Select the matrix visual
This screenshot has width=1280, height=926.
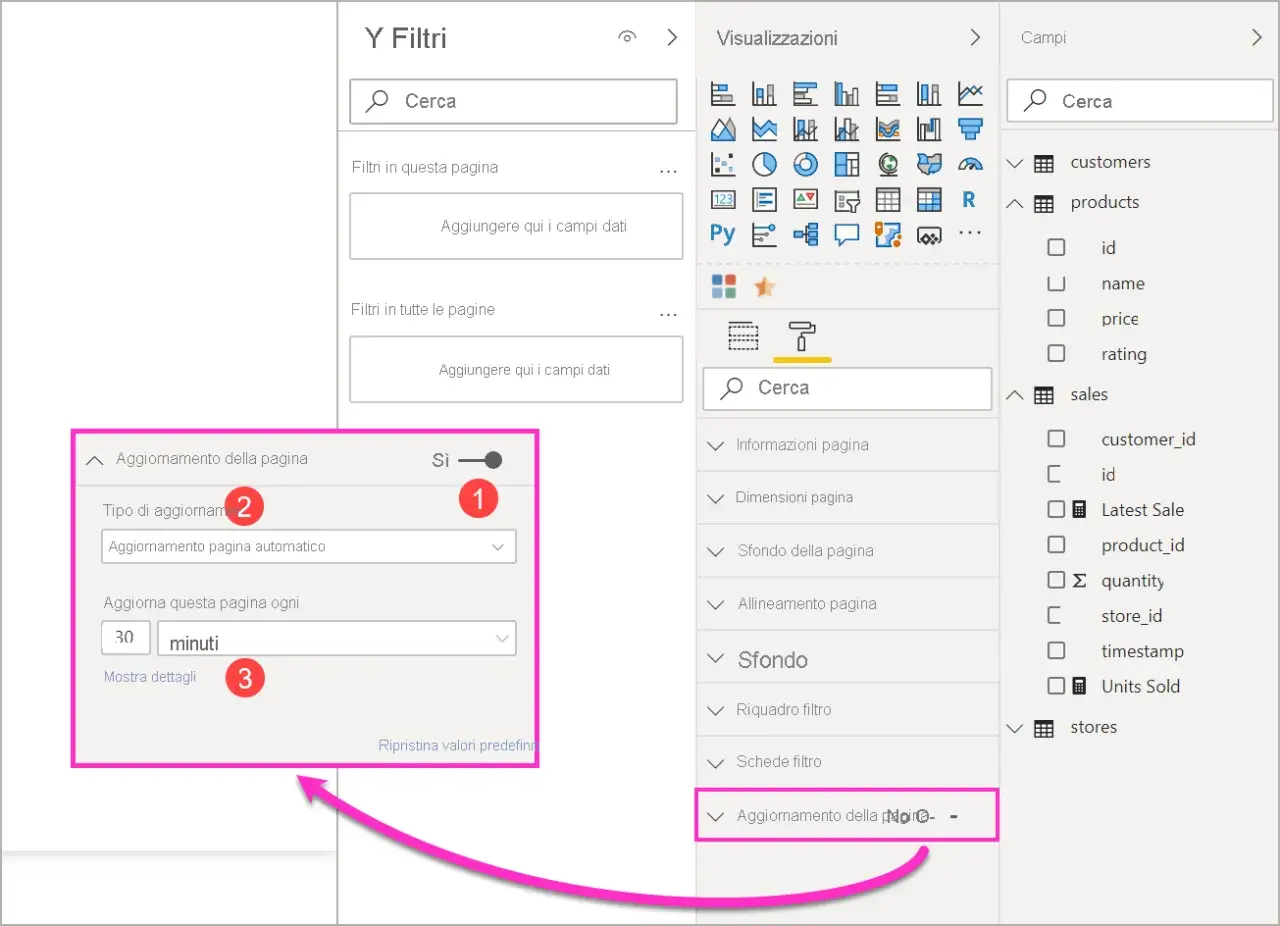tap(928, 199)
